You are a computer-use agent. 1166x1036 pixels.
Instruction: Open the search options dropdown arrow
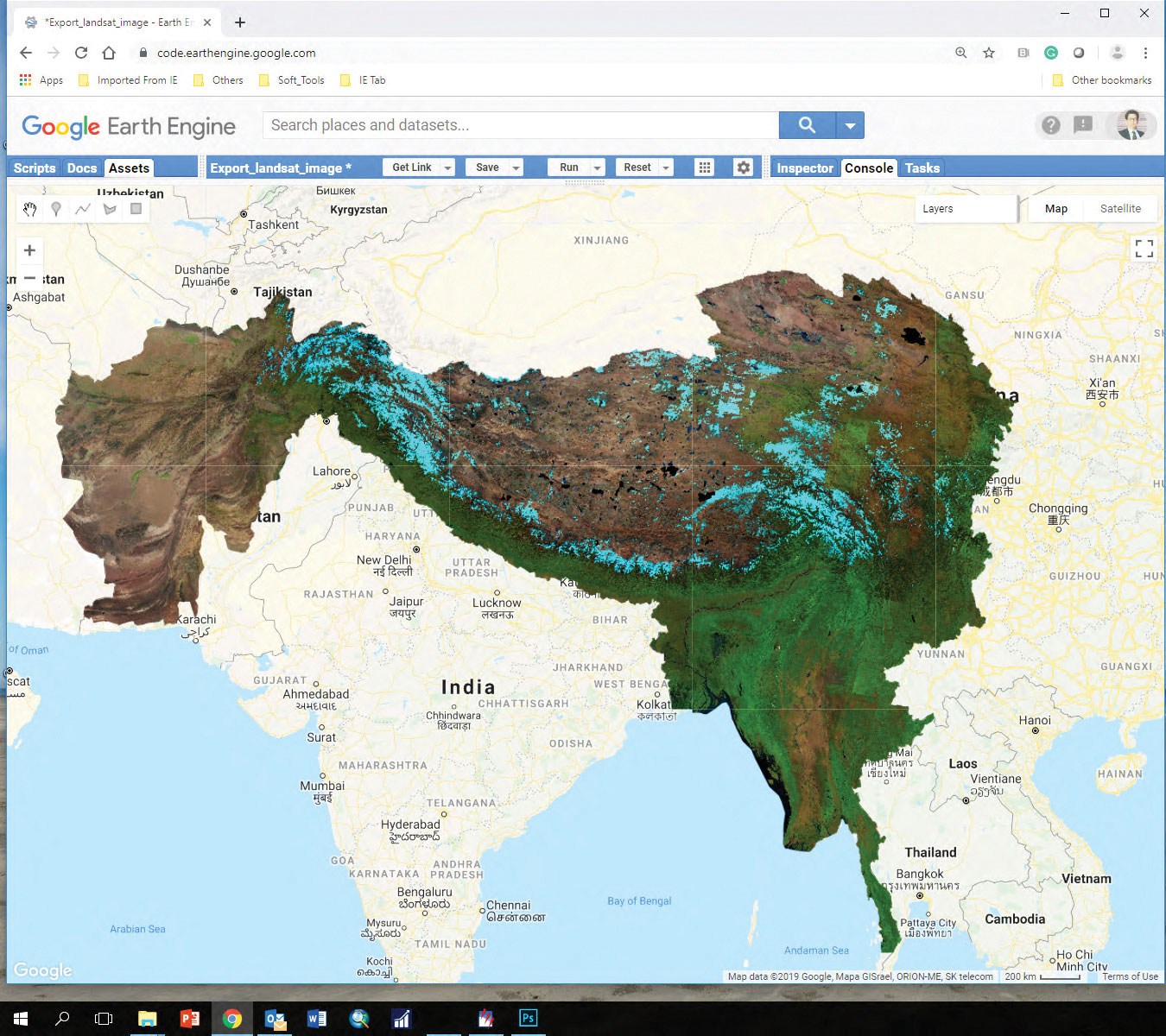[850, 126]
